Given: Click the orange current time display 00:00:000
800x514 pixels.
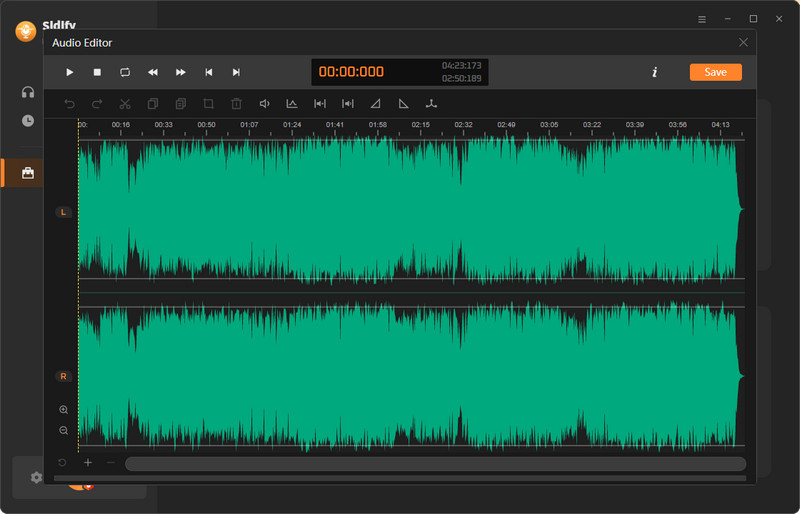Looking at the screenshot, I should [351, 71].
